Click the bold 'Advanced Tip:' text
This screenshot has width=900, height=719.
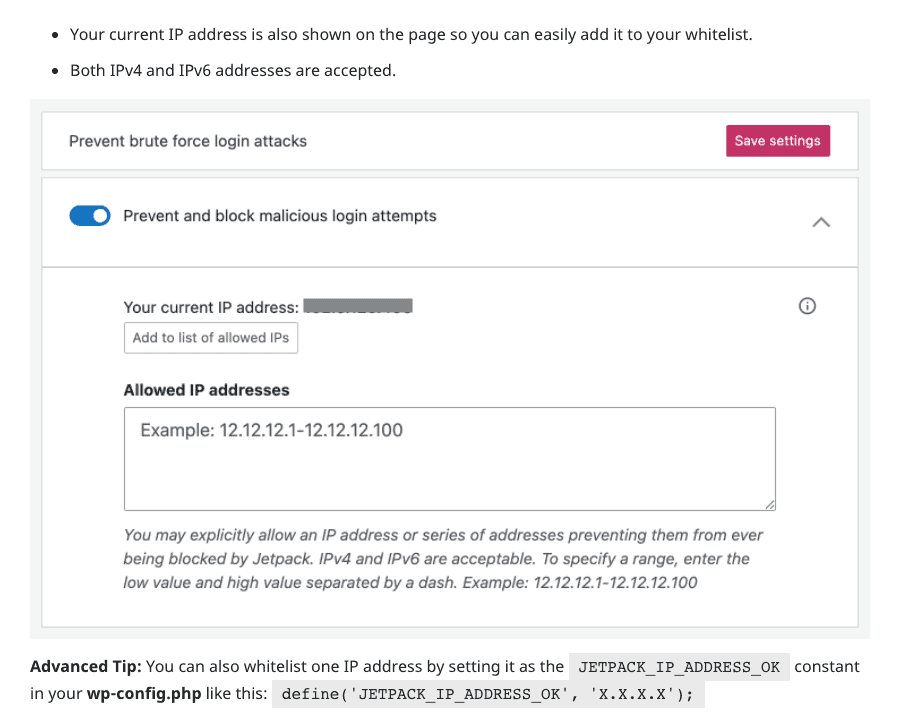tap(86, 667)
